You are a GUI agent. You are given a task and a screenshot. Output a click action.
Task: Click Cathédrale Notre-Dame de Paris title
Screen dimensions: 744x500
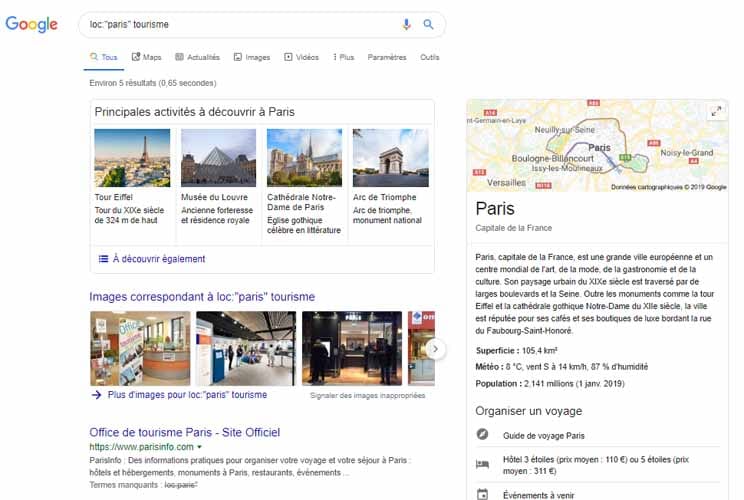click(x=301, y=202)
